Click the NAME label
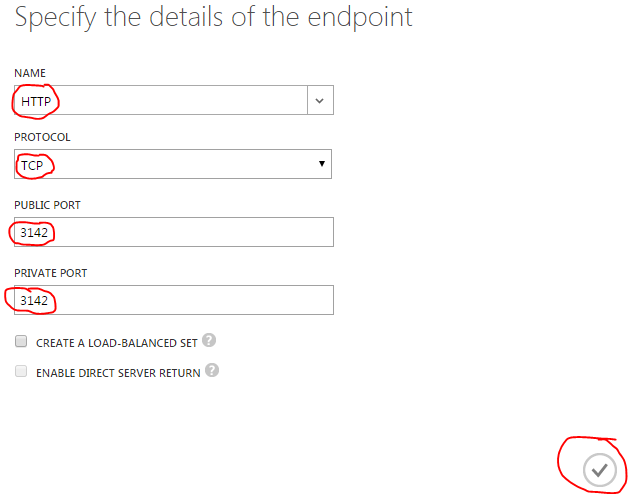Viewport: 634px width, 504px height. (x=30, y=73)
